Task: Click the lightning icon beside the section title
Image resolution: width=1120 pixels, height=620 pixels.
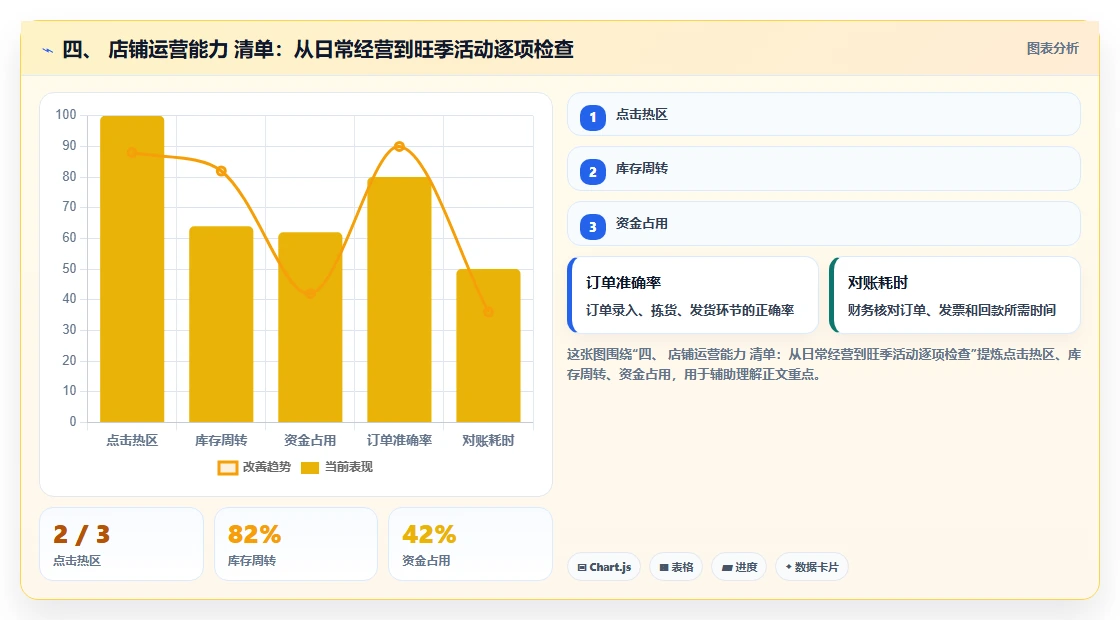Action: click(48, 50)
